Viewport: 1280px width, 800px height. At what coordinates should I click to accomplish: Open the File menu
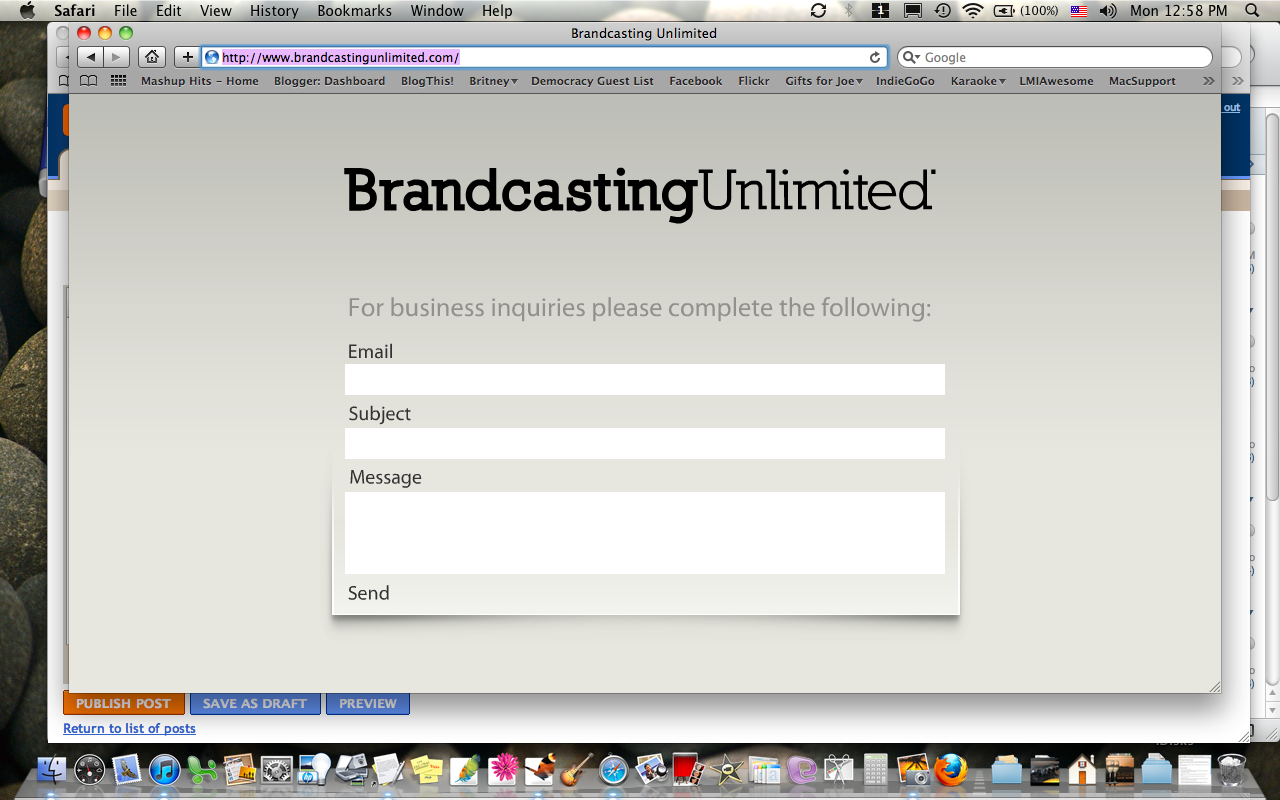(x=125, y=11)
